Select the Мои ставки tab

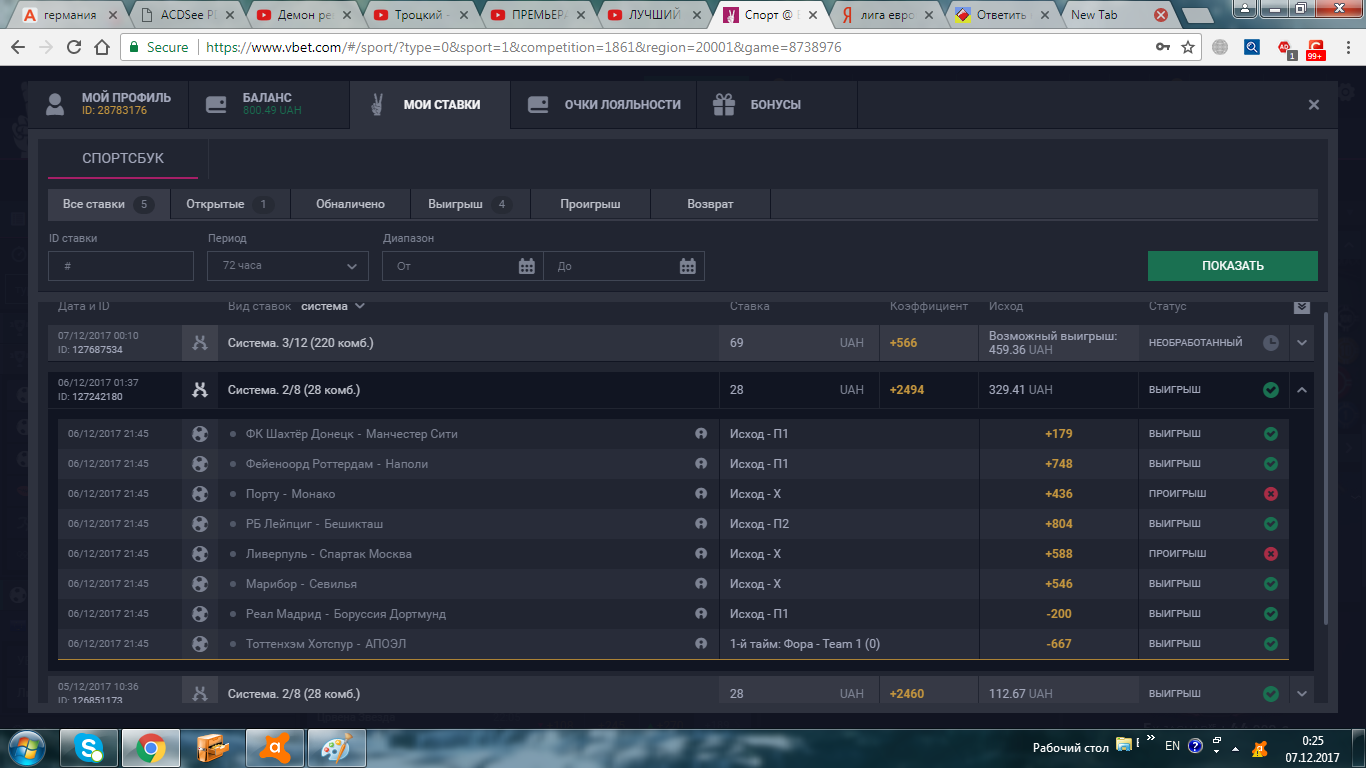click(430, 104)
